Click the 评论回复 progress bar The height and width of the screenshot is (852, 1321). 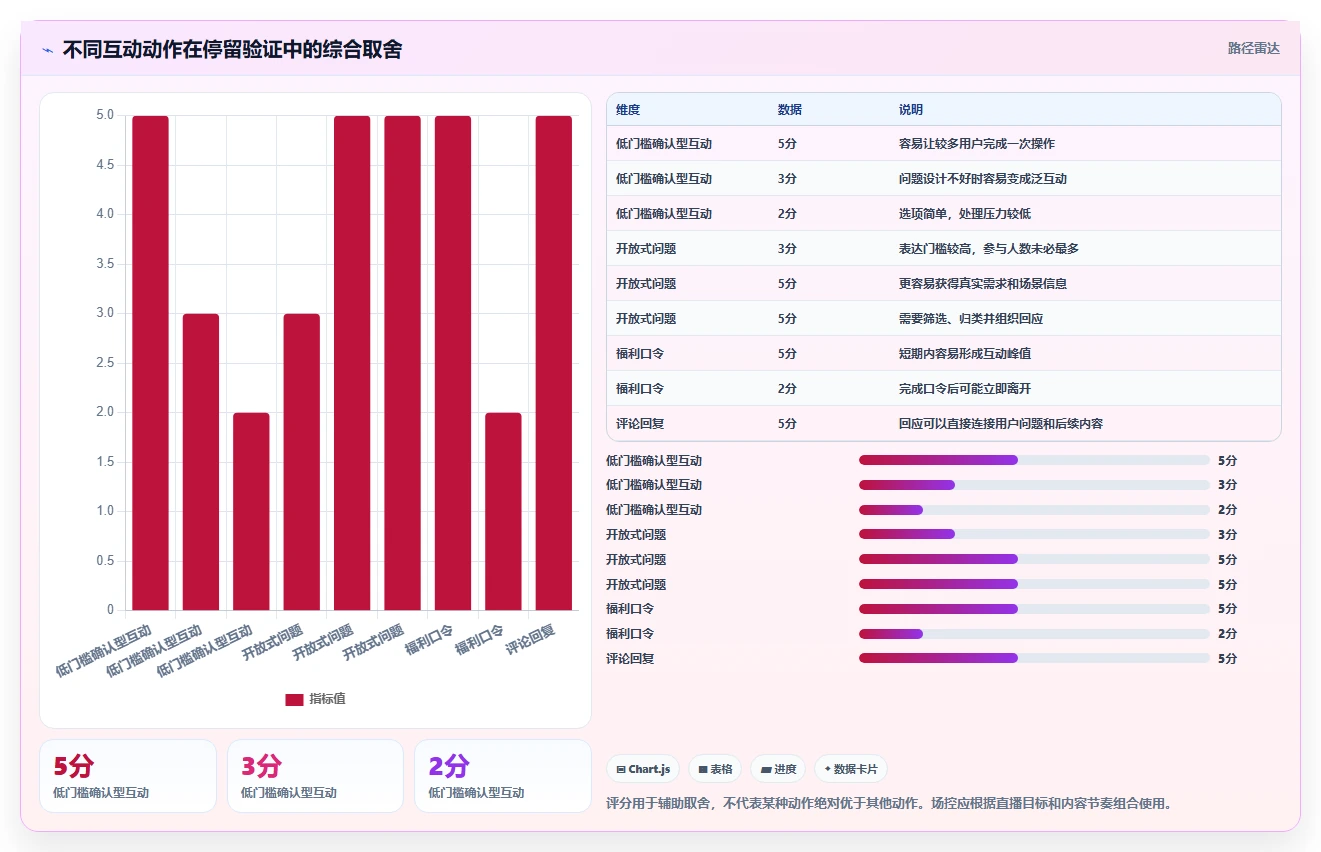point(1034,658)
